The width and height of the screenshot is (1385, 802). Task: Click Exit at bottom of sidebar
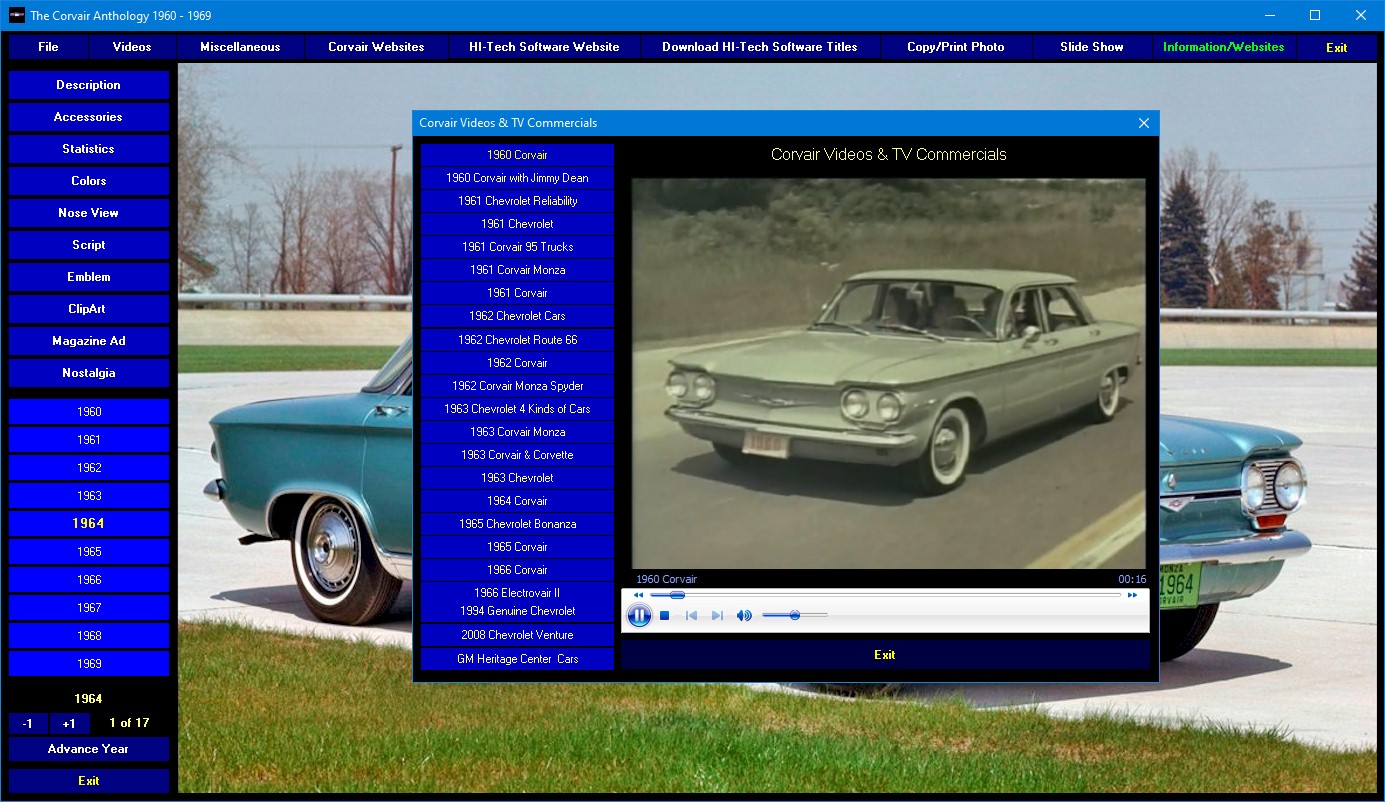89,781
